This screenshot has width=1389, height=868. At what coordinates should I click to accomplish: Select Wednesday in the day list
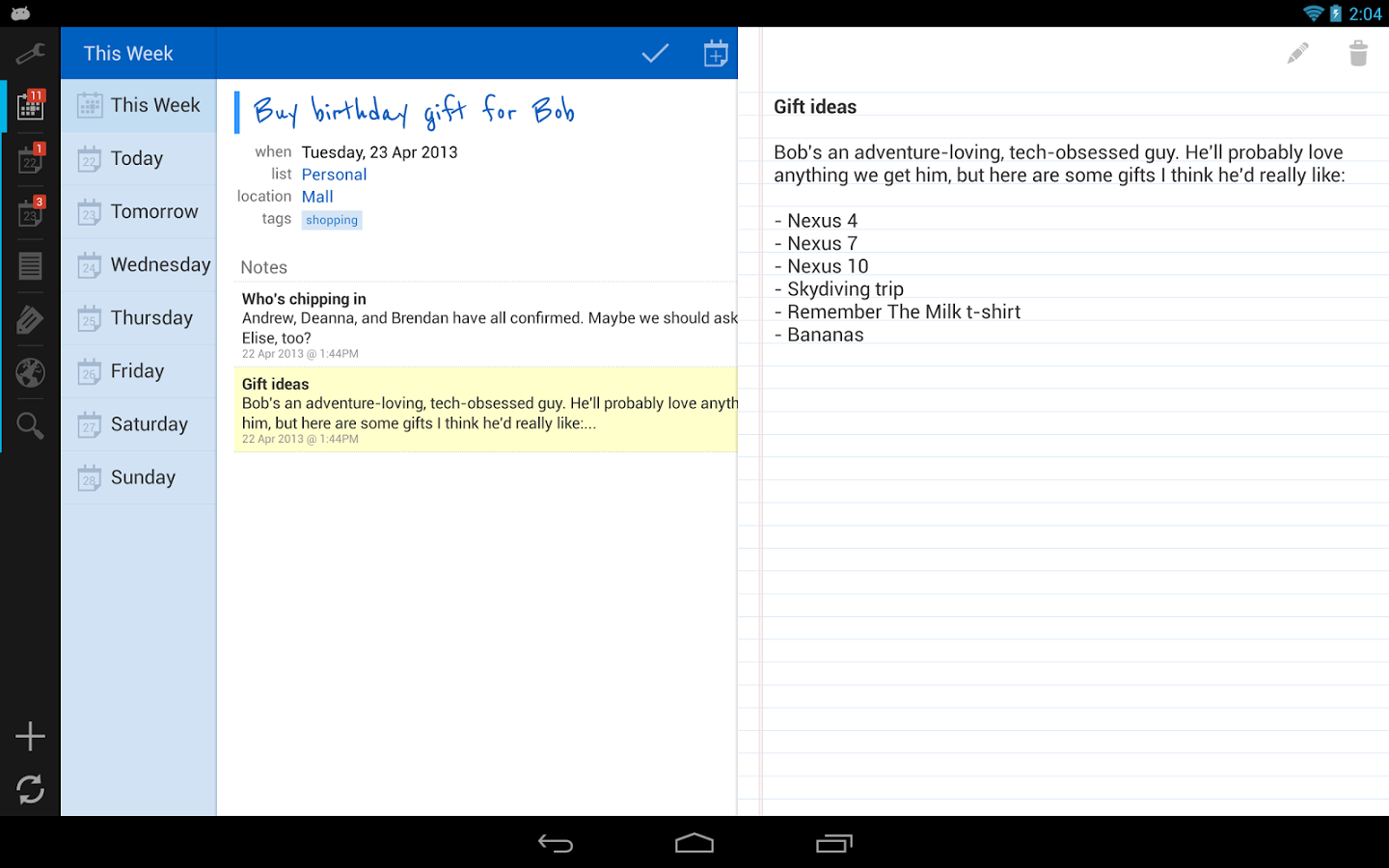139,264
